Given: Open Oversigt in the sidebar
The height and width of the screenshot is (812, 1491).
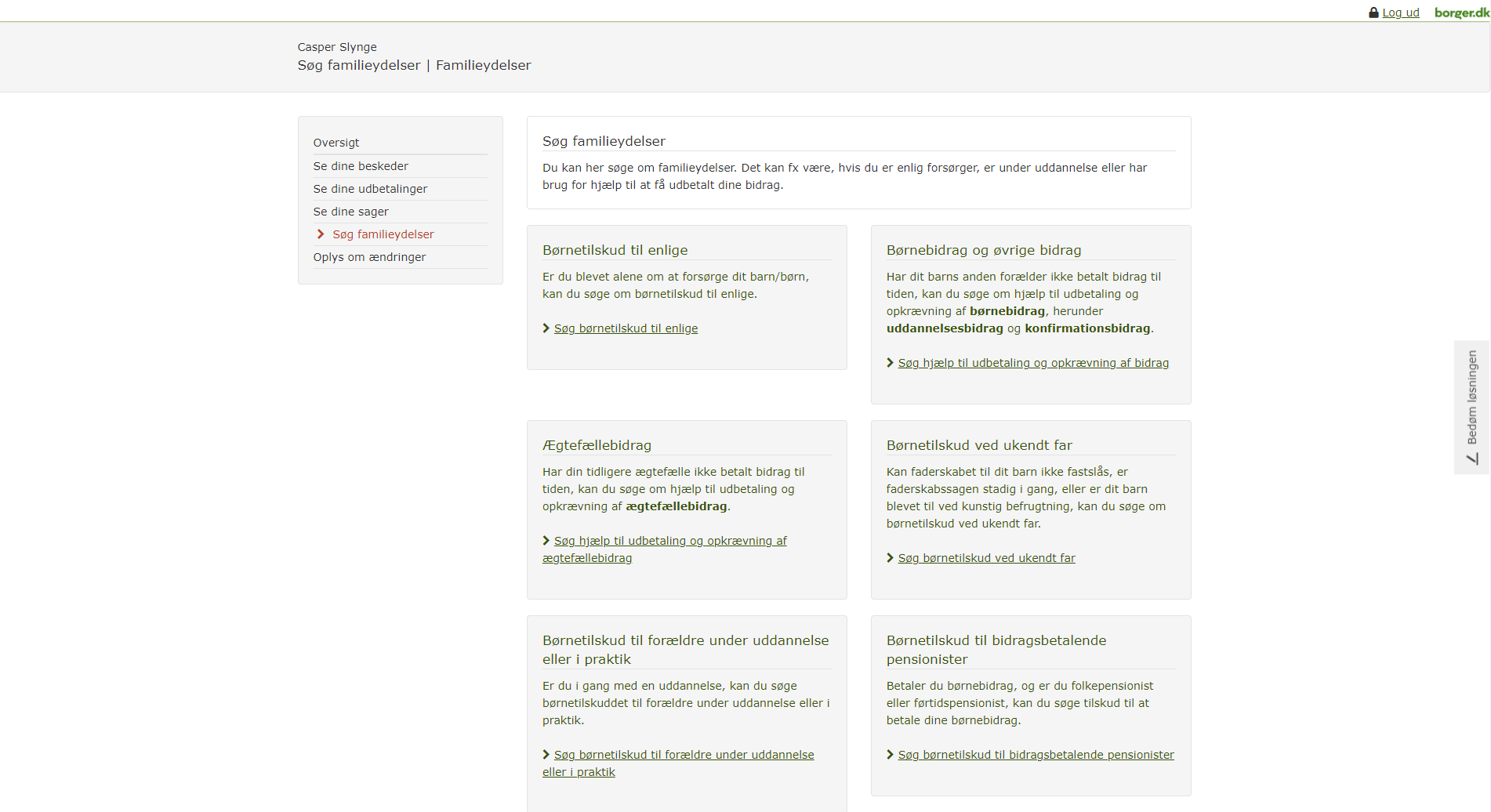Looking at the screenshot, I should [336, 143].
